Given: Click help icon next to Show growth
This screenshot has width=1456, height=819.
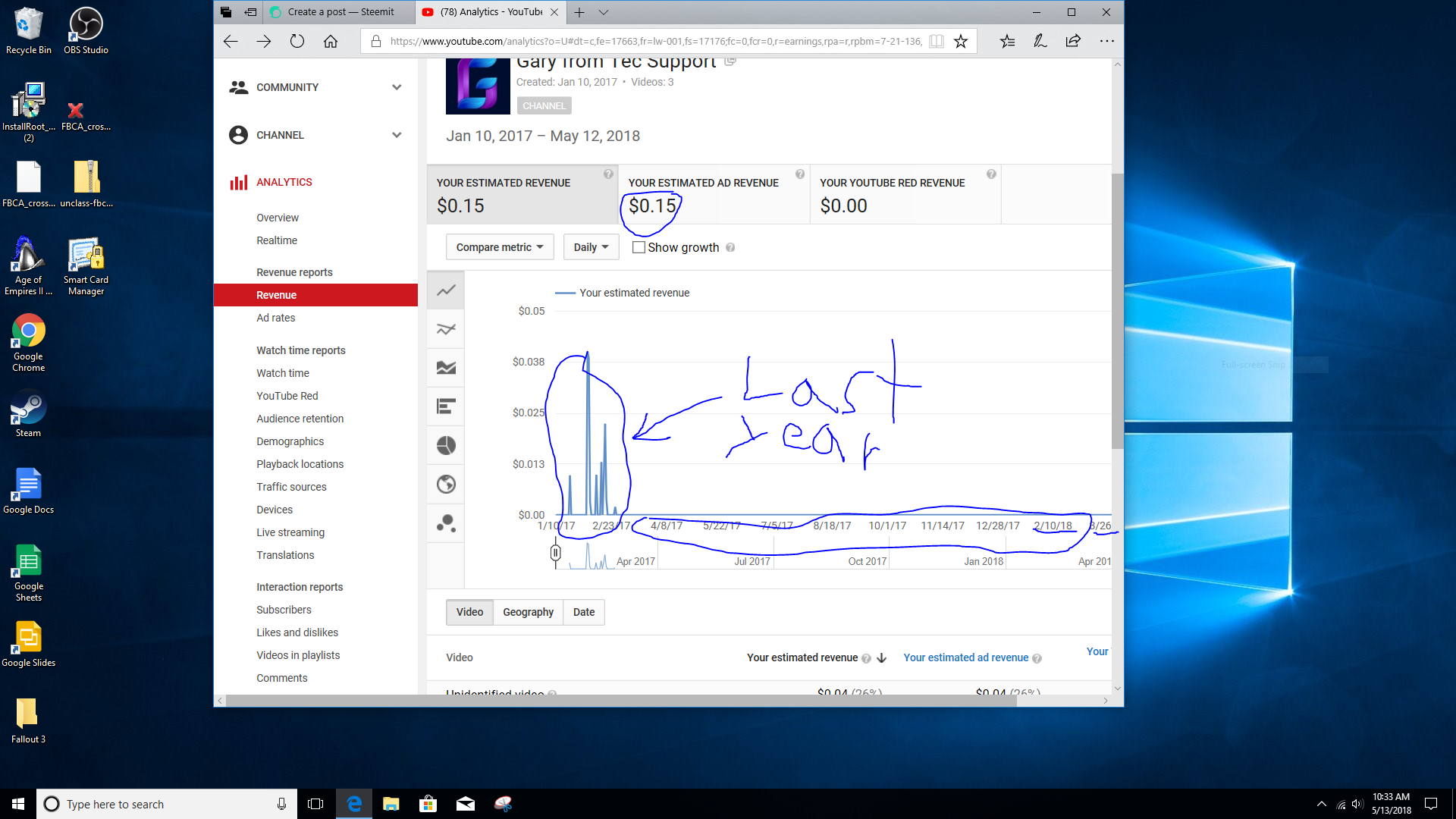Looking at the screenshot, I should 730,247.
